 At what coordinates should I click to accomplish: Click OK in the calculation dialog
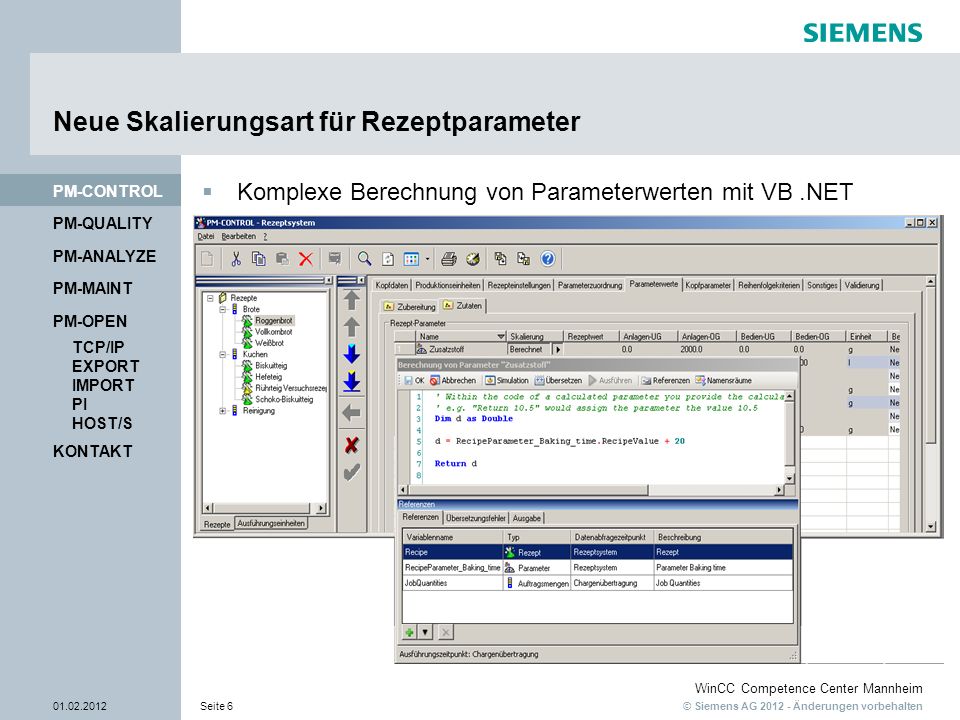pos(414,381)
